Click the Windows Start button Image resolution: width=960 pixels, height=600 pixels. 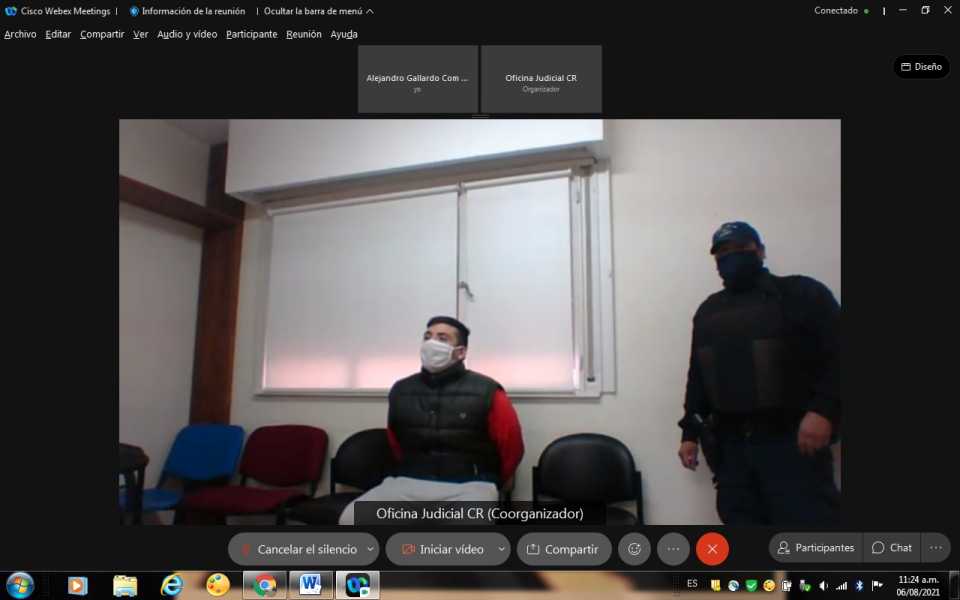point(20,585)
